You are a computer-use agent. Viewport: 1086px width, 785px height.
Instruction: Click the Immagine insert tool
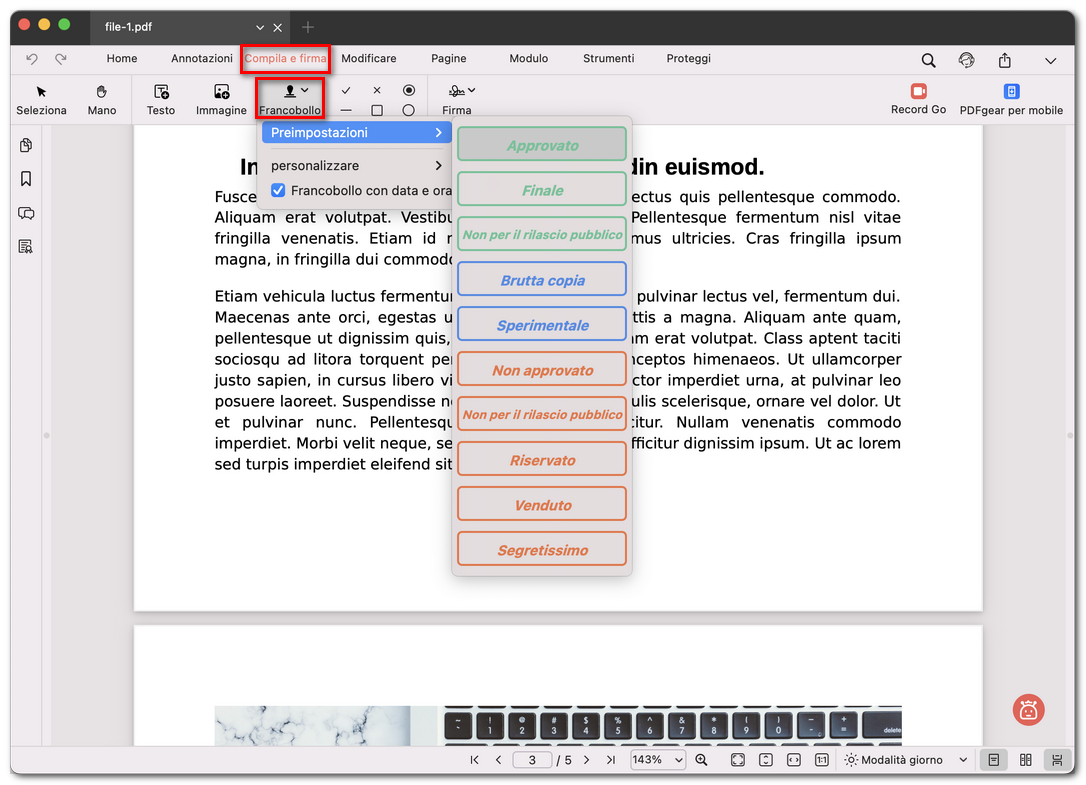coord(221,99)
